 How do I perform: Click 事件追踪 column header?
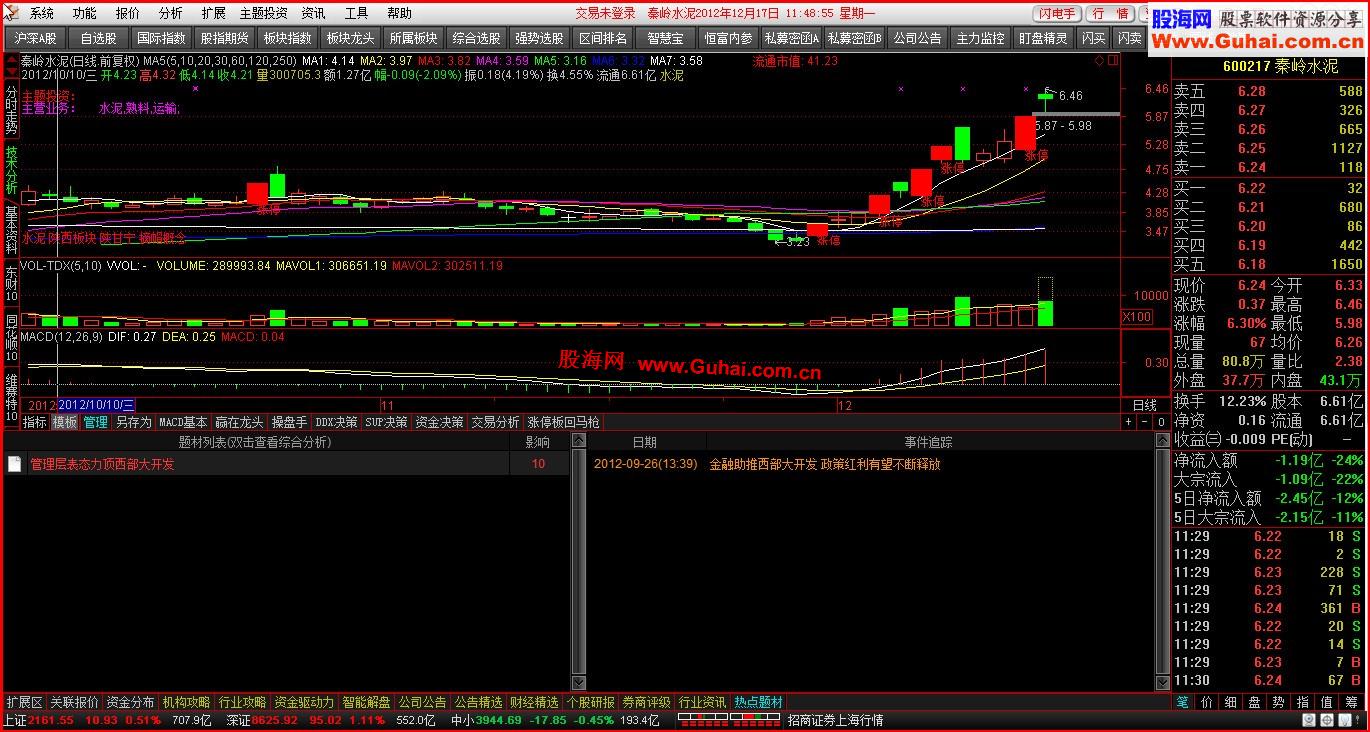[928, 442]
